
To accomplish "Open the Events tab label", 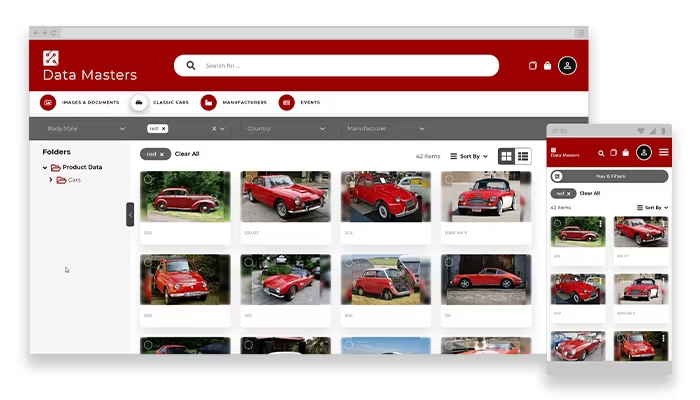I will (310, 103).
